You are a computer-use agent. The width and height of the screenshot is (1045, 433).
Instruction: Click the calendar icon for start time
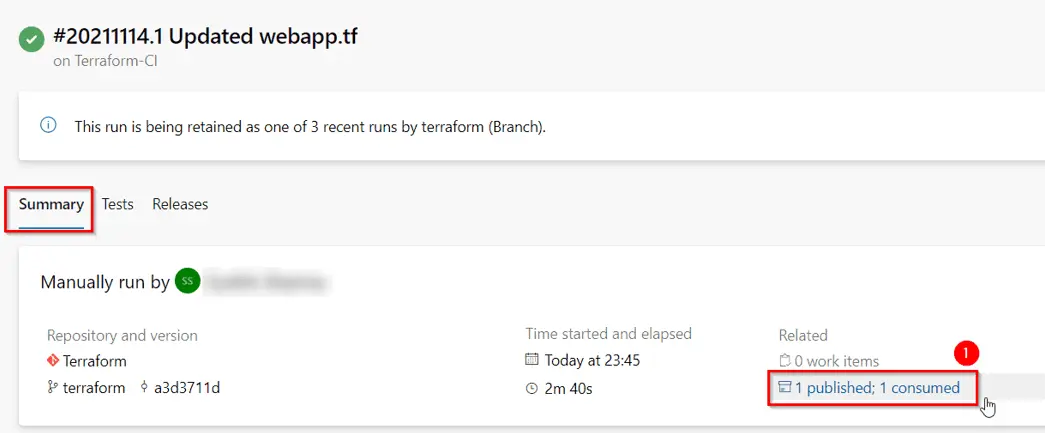pyautogui.click(x=532, y=361)
